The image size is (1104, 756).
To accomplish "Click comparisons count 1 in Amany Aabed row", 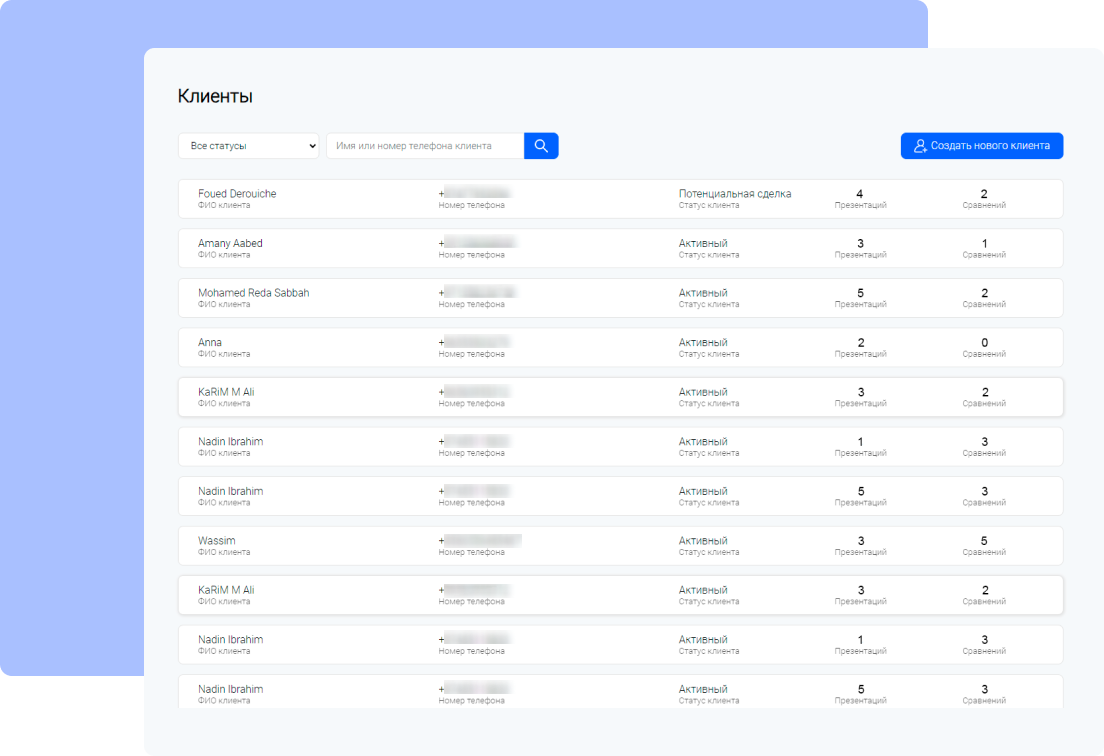I will pos(984,243).
